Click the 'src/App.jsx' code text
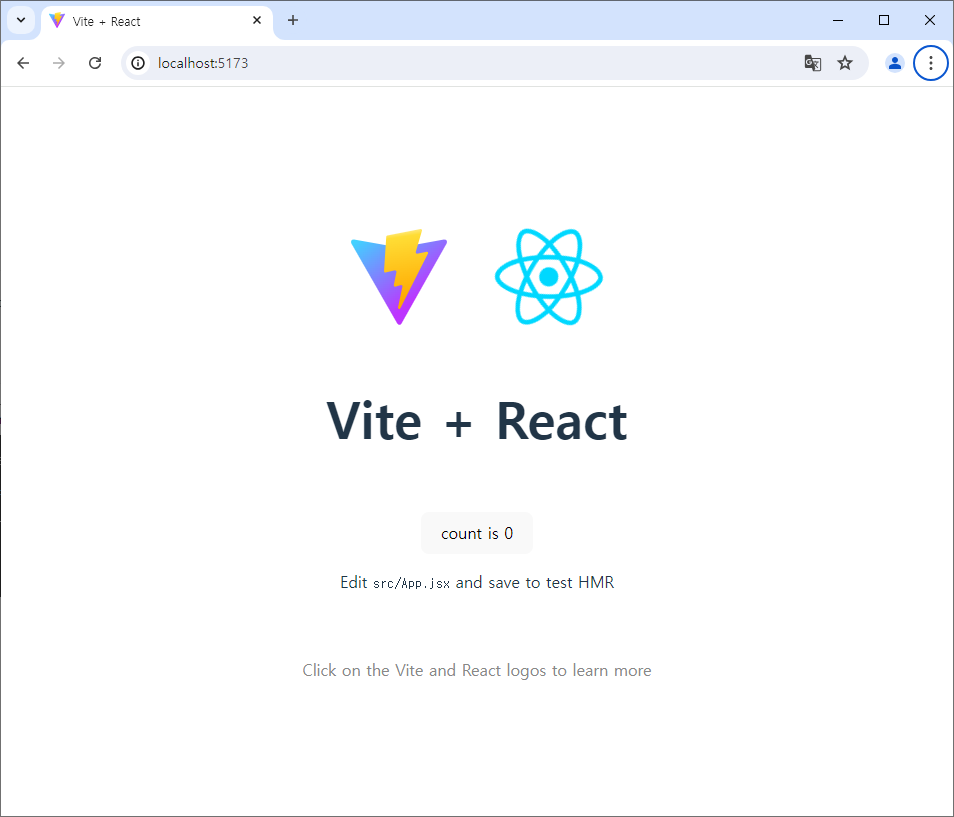The width and height of the screenshot is (954, 817). 411,583
